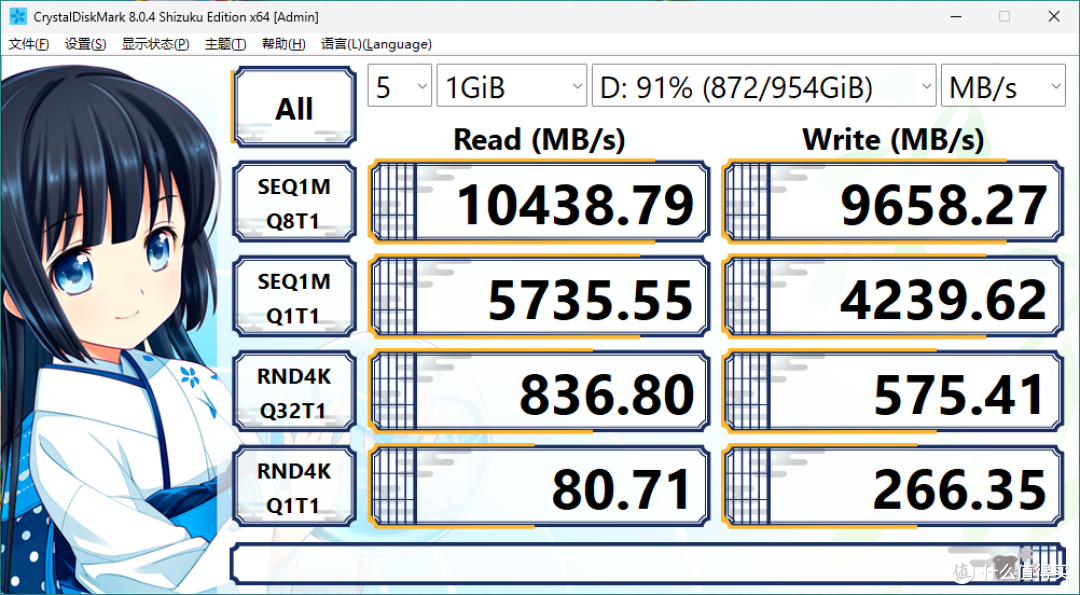This screenshot has height=595, width=1080.
Task: Open the 主题(T) menu
Action: [225, 44]
